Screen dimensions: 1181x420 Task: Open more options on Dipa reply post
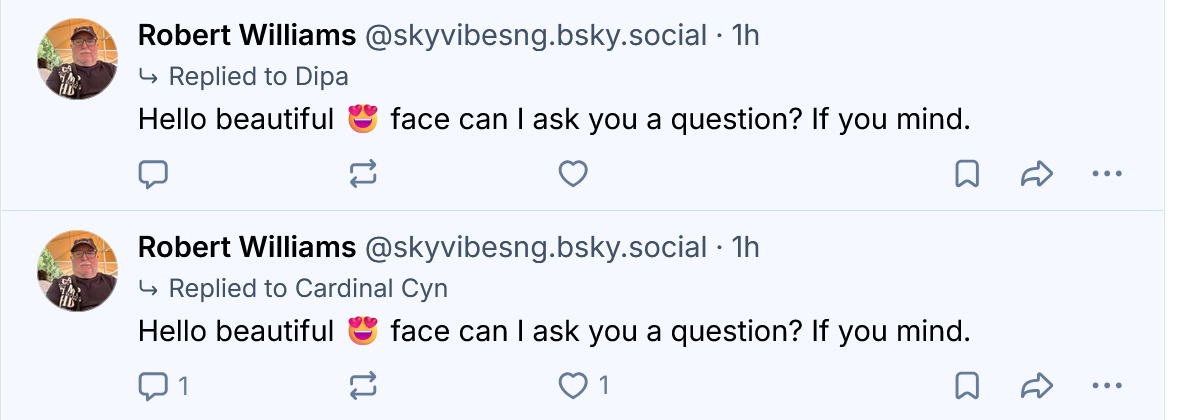(x=1107, y=175)
